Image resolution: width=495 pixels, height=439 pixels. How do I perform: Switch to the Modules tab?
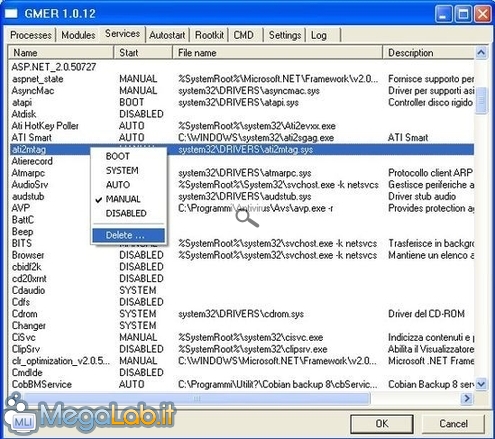click(x=78, y=35)
